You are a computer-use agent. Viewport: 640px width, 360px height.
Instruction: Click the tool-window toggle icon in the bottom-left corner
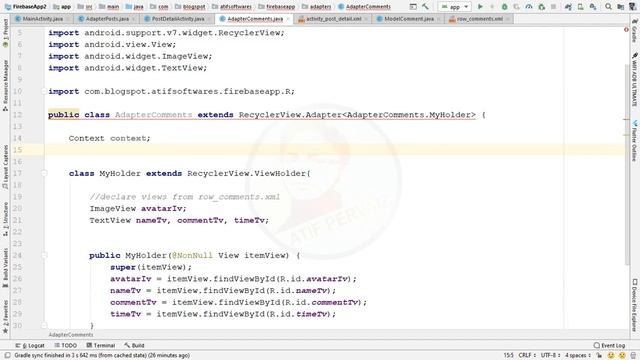tap(7, 356)
